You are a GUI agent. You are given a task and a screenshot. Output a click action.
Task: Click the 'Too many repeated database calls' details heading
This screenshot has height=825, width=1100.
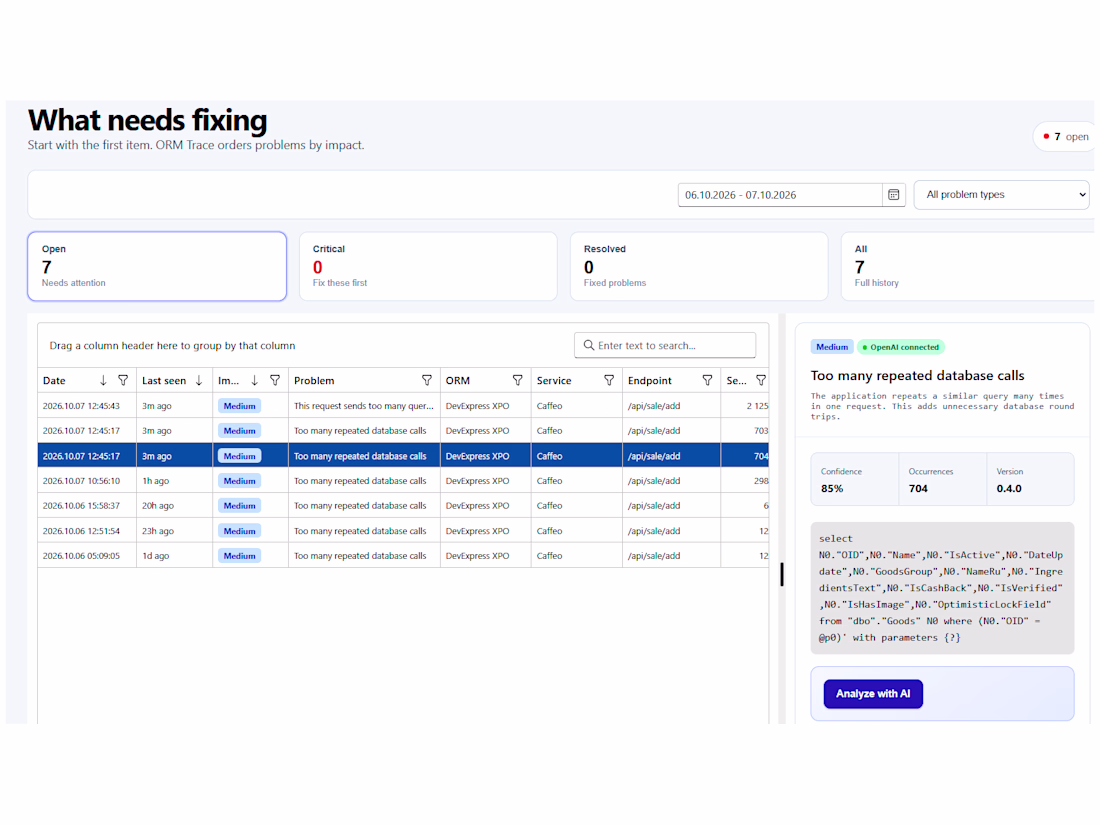point(918,375)
